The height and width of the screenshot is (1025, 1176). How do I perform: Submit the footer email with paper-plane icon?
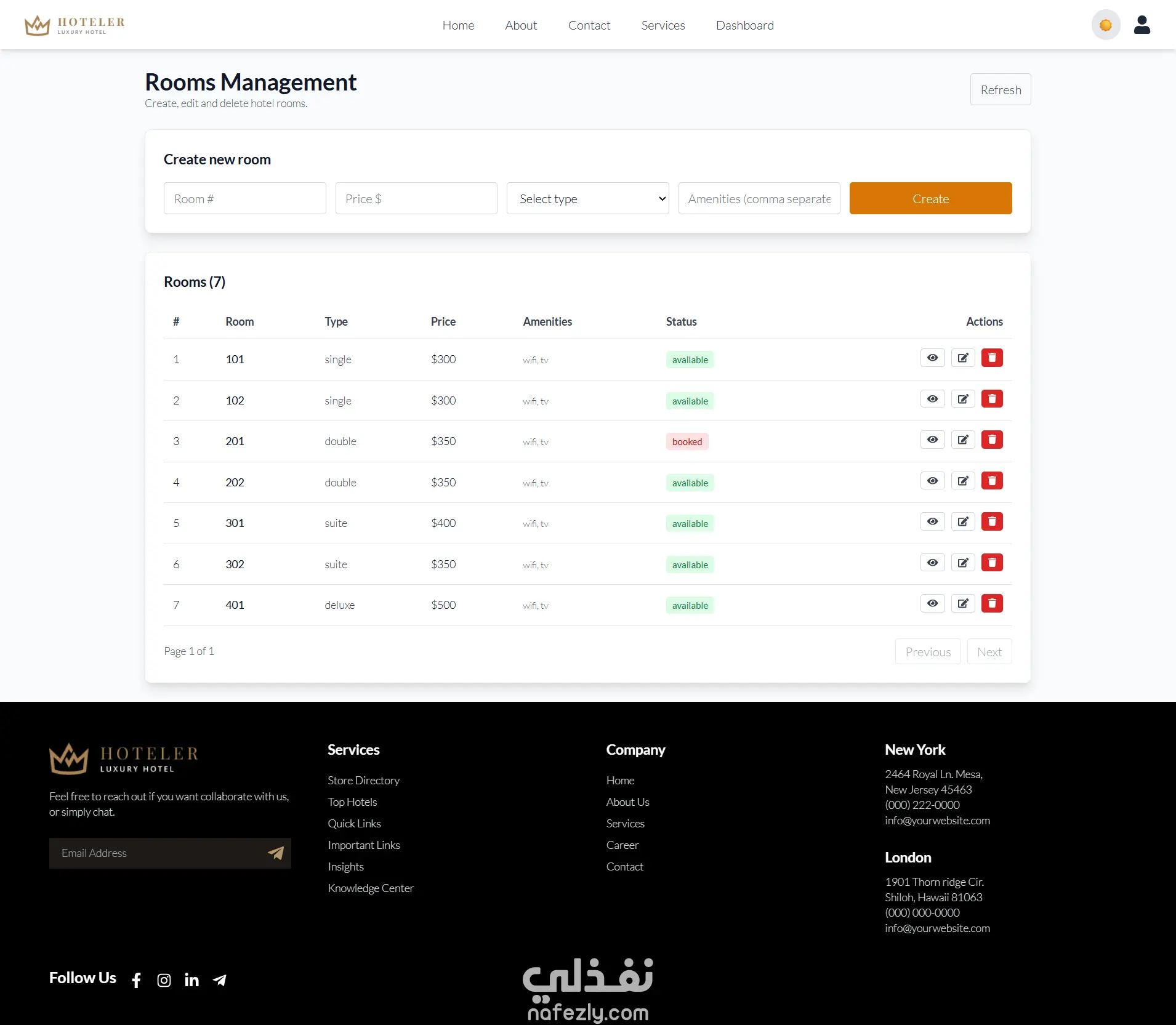[x=276, y=853]
